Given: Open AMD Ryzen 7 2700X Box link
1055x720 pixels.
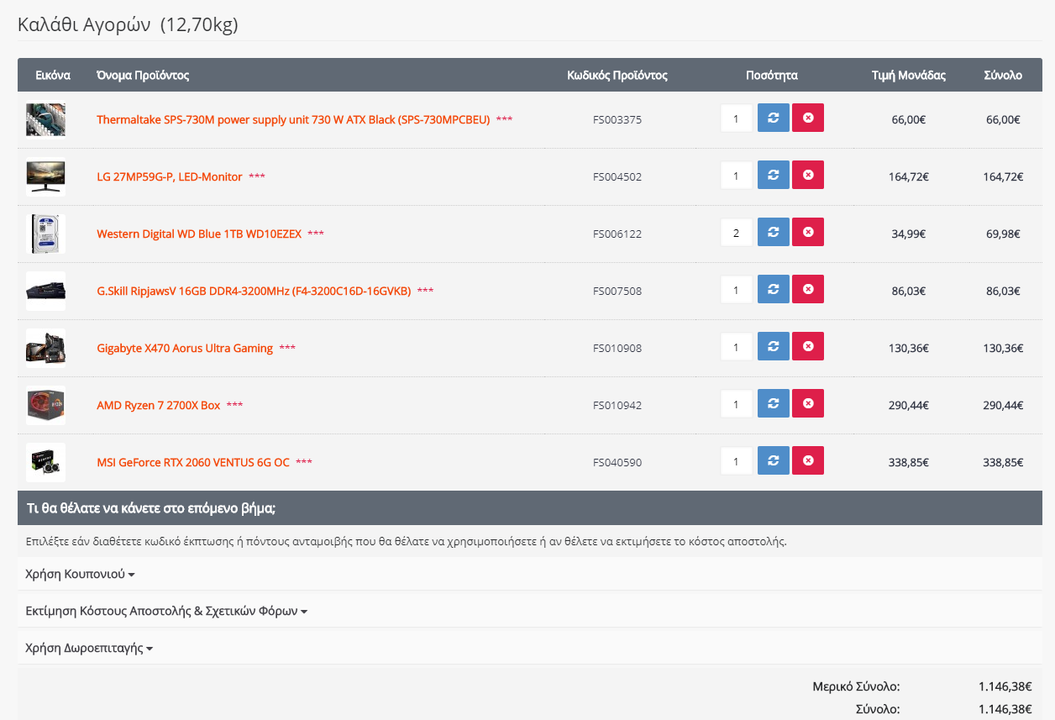Looking at the screenshot, I should pos(159,406).
